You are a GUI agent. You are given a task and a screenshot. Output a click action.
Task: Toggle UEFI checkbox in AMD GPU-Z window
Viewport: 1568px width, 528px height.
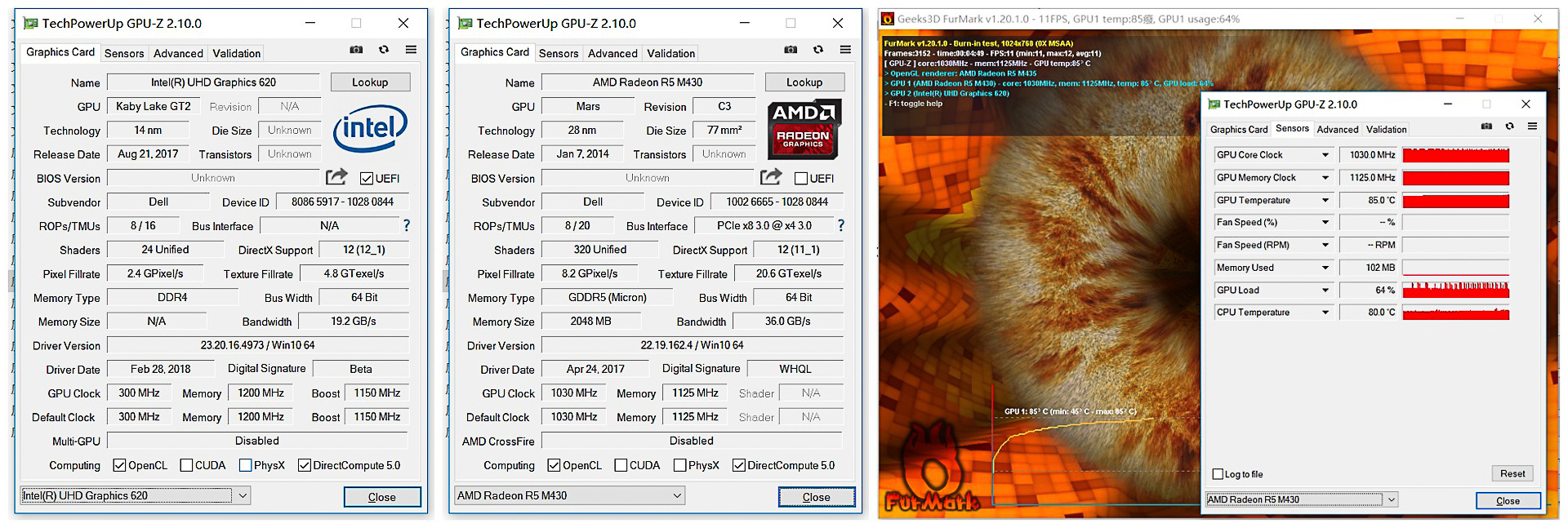801,179
